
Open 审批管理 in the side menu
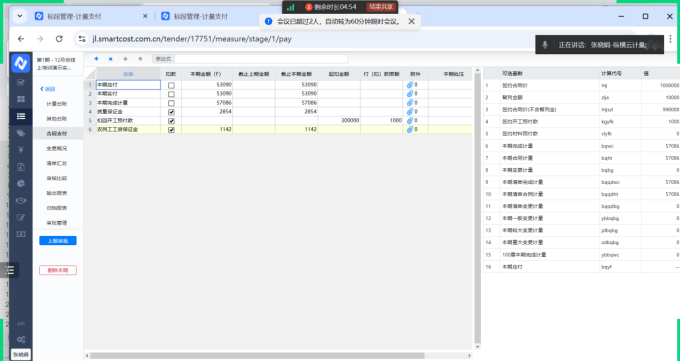point(57,223)
